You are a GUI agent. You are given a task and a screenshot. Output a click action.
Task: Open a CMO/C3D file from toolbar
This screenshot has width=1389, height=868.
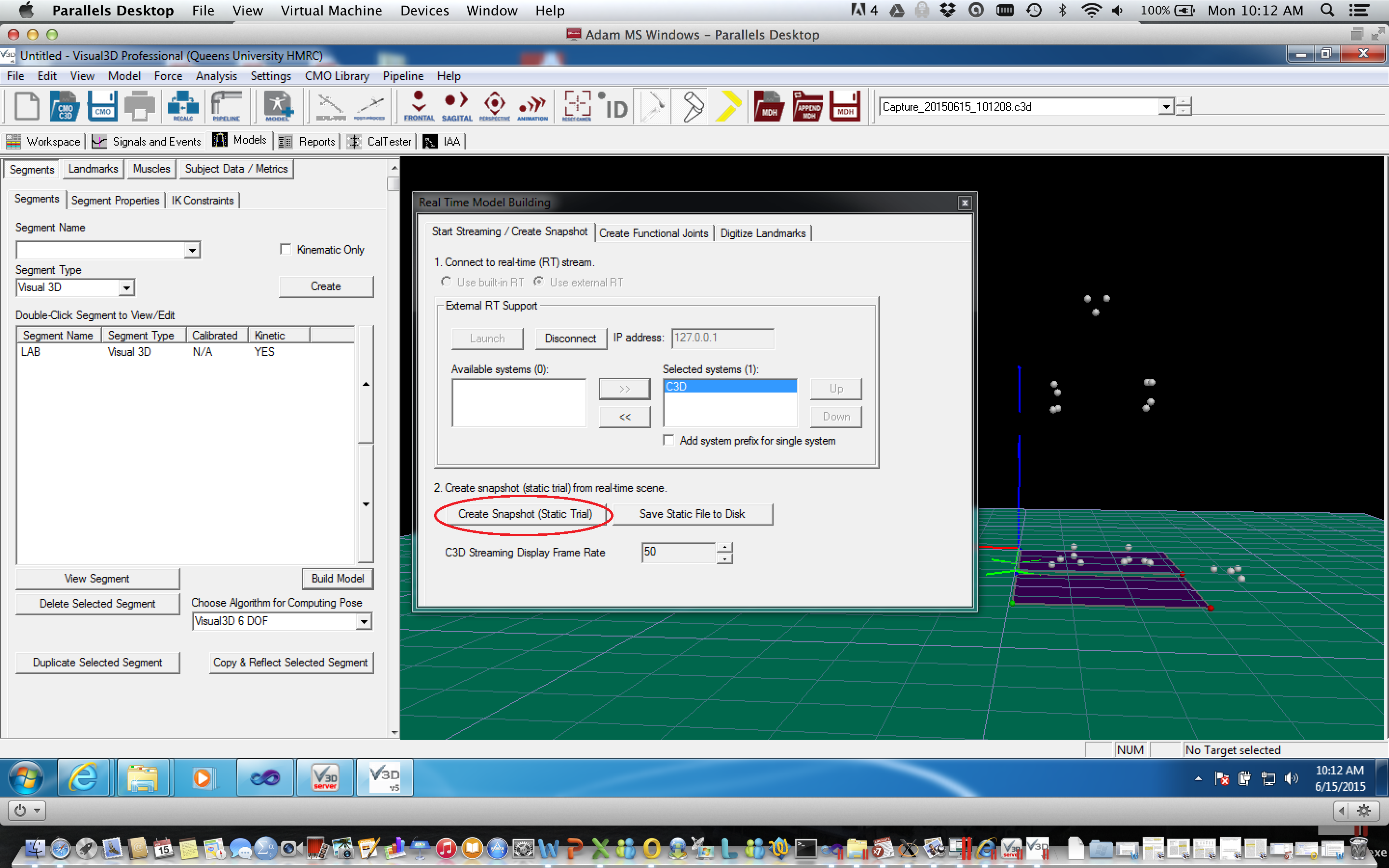point(64,106)
